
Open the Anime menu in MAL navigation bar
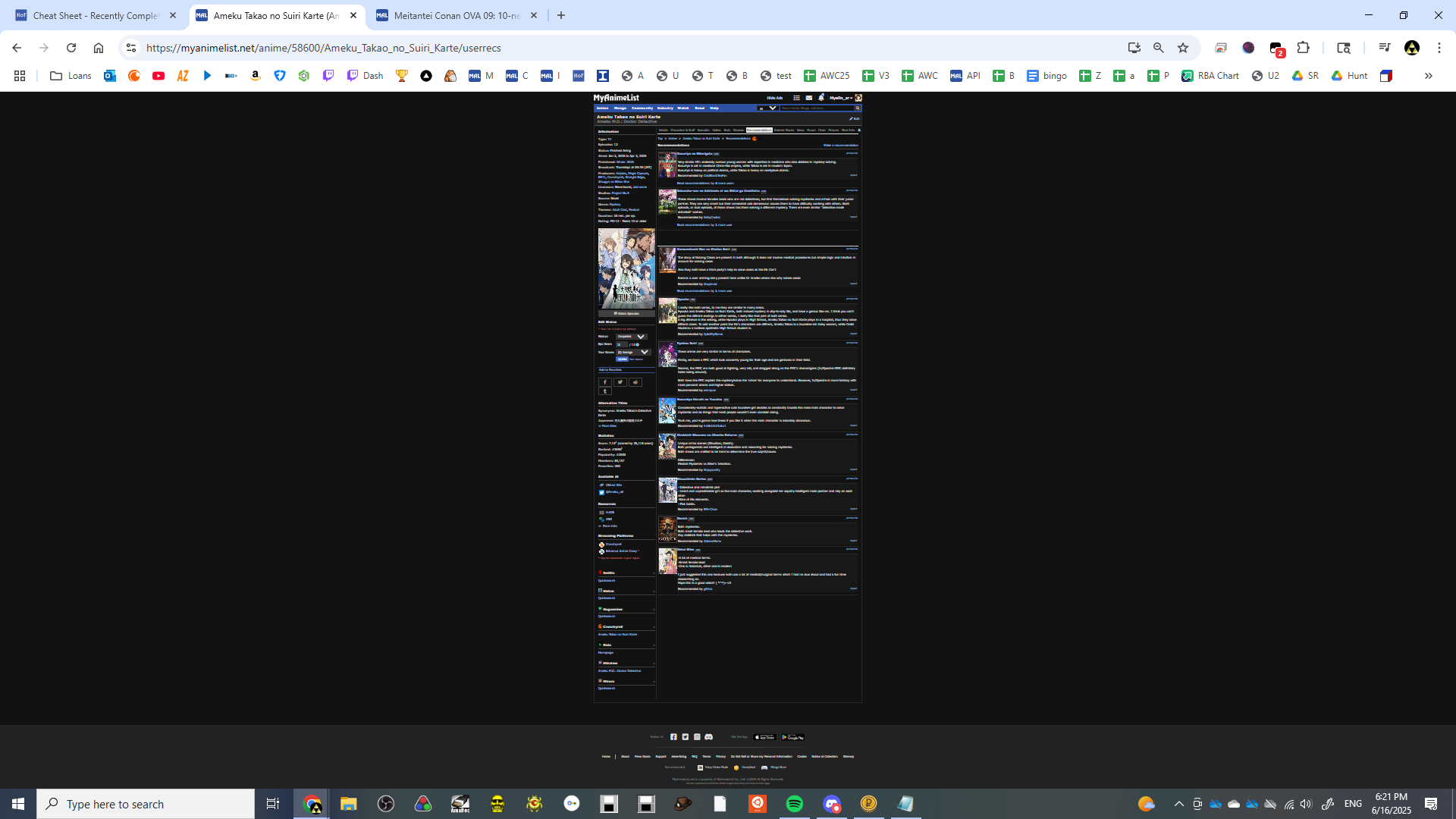pyautogui.click(x=602, y=108)
